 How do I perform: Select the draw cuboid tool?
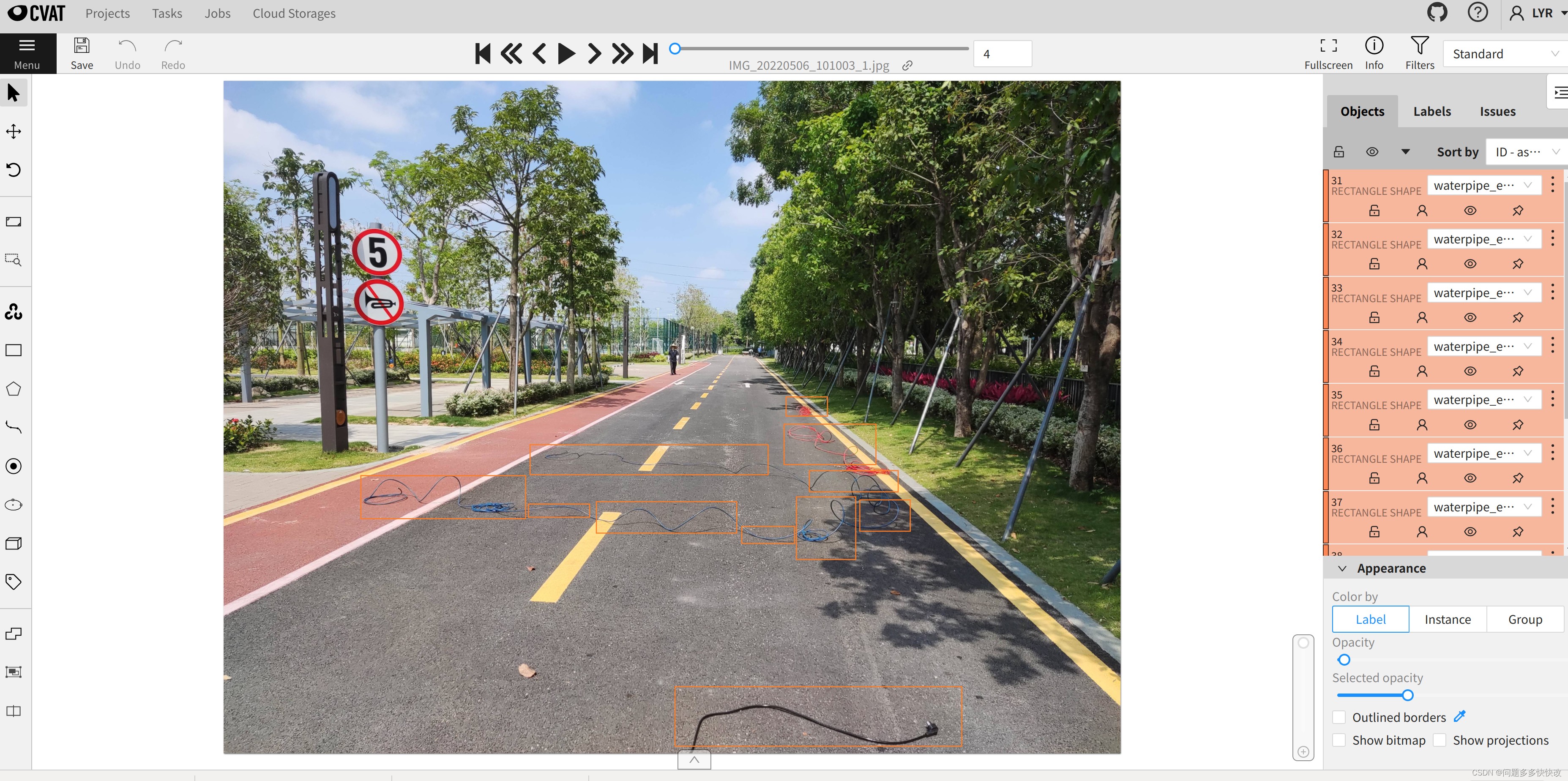14,543
